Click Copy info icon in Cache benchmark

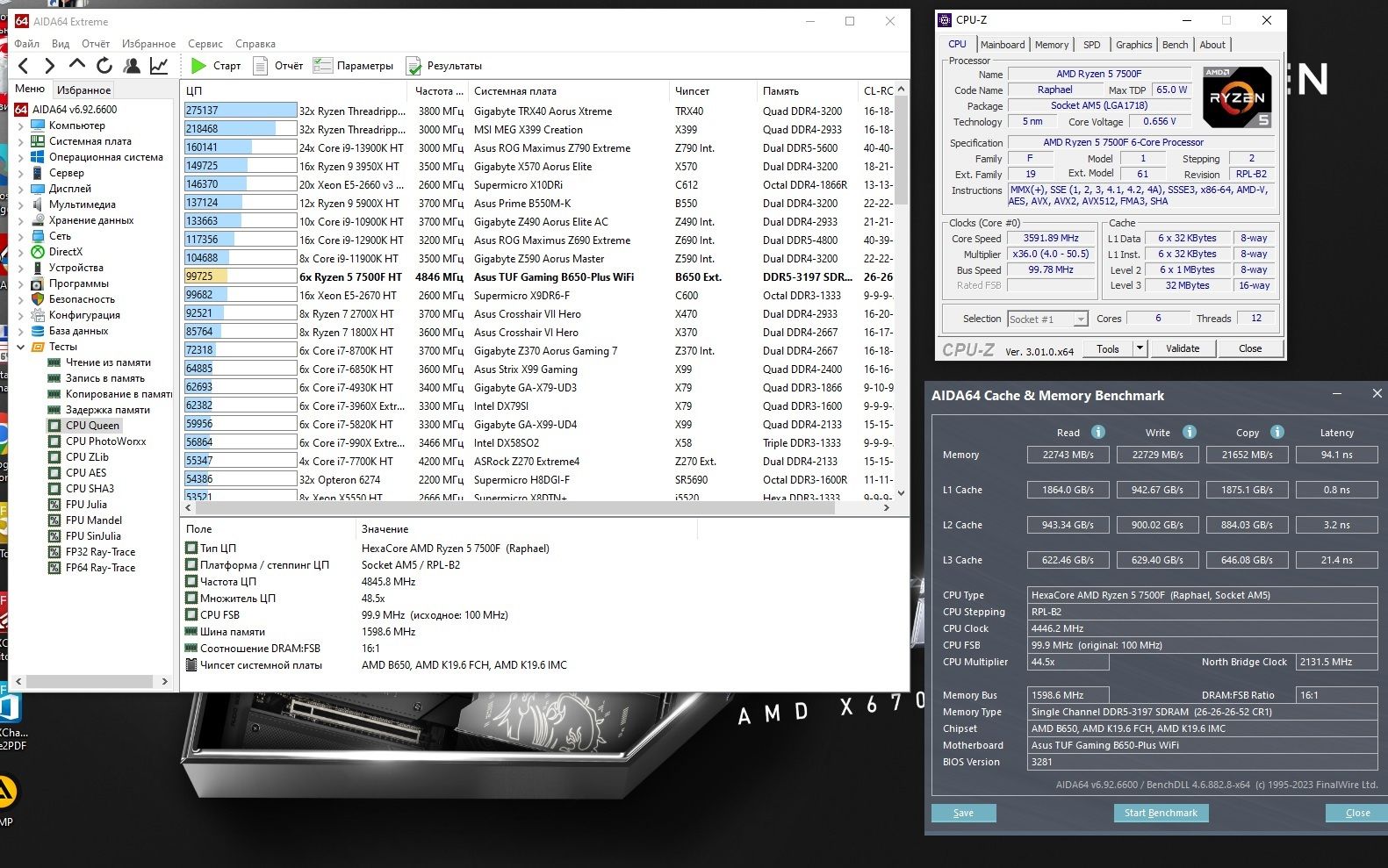click(1277, 432)
